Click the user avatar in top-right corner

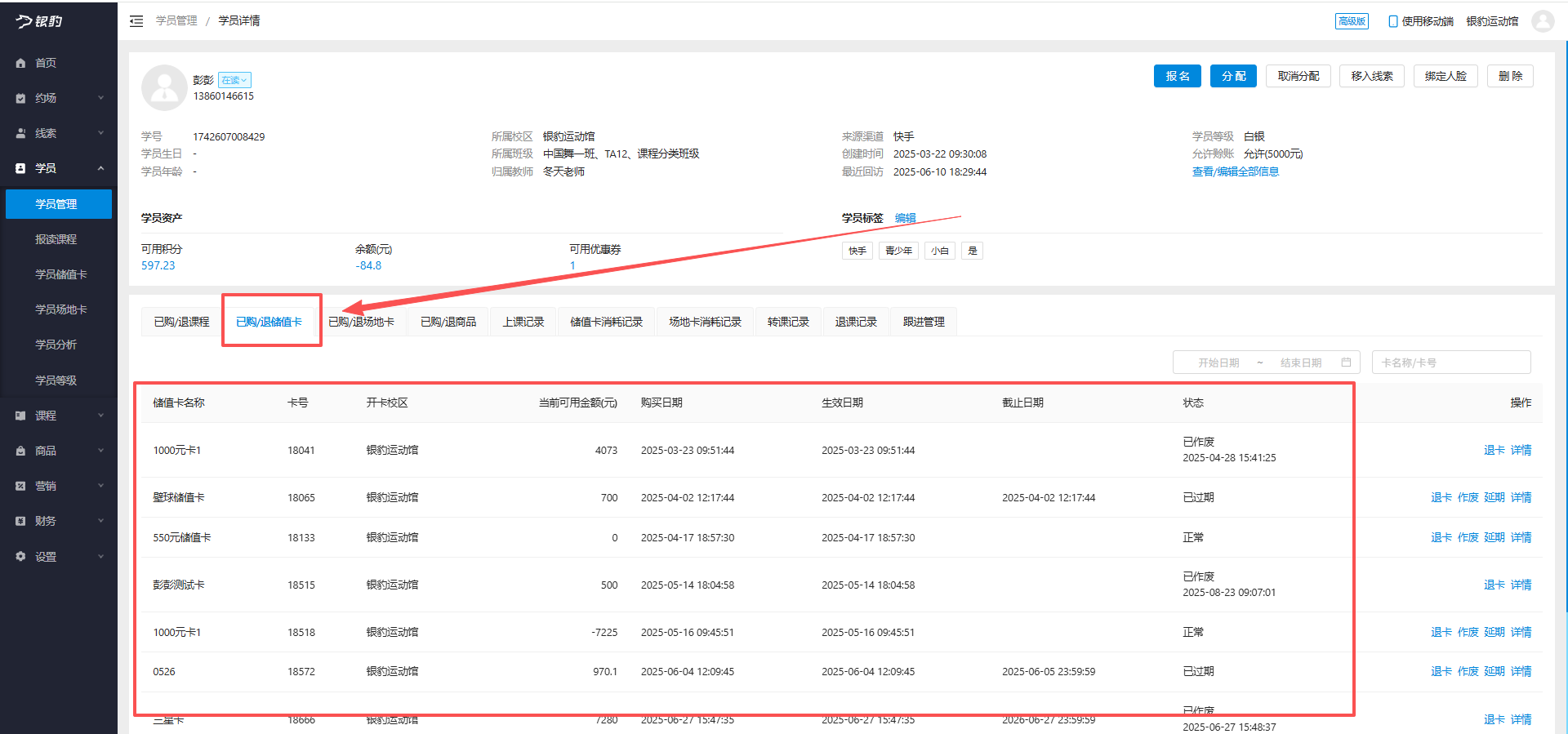click(1542, 21)
